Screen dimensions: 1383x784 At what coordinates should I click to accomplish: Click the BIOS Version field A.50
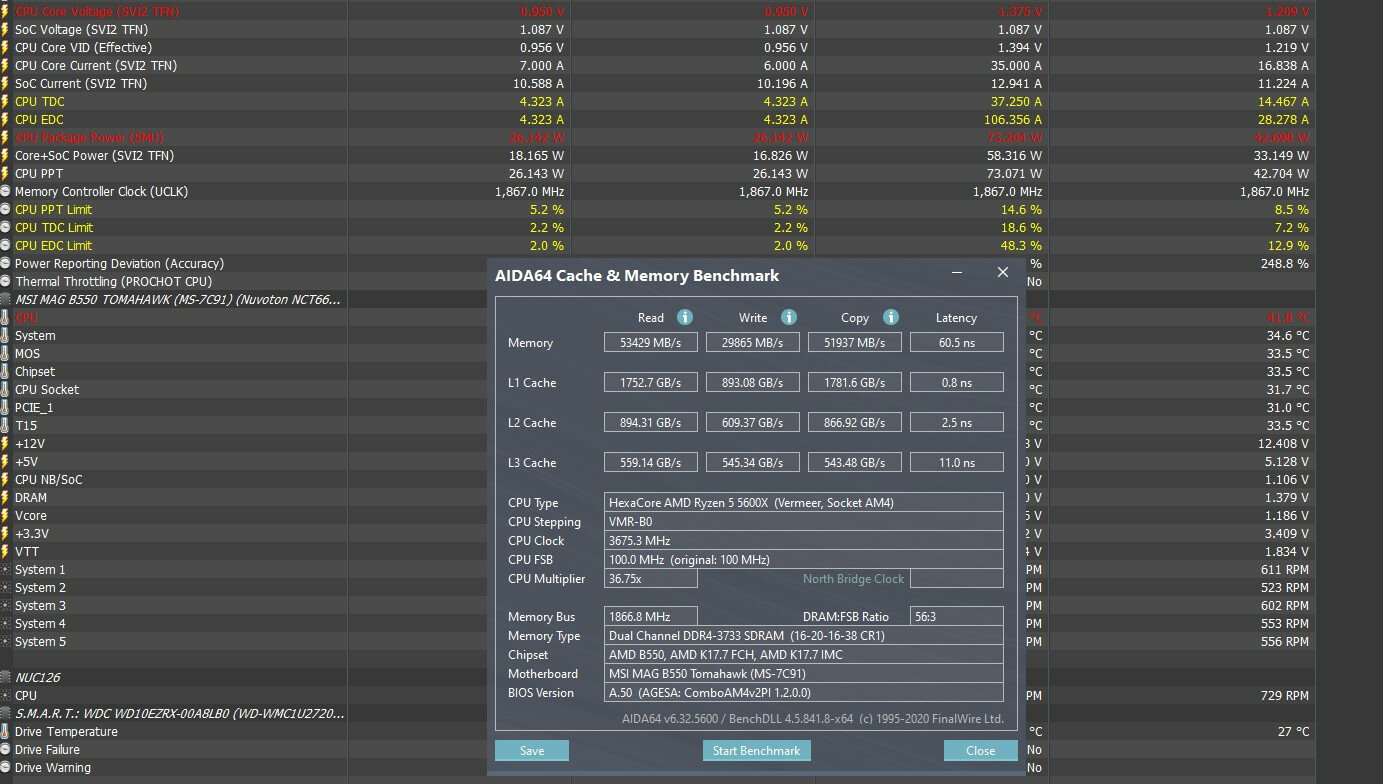(804, 693)
